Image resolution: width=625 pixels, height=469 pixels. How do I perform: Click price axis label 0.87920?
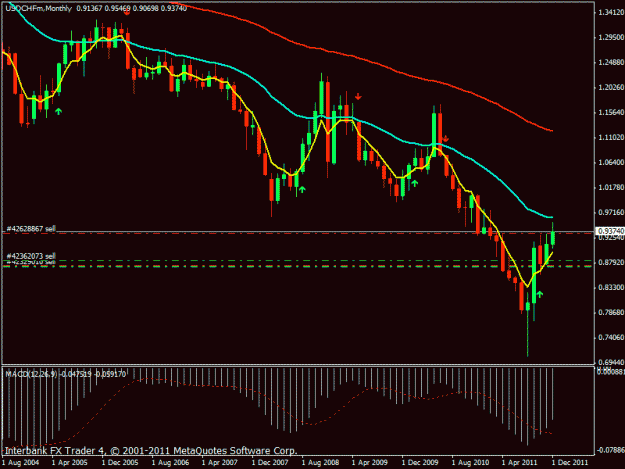pos(611,263)
